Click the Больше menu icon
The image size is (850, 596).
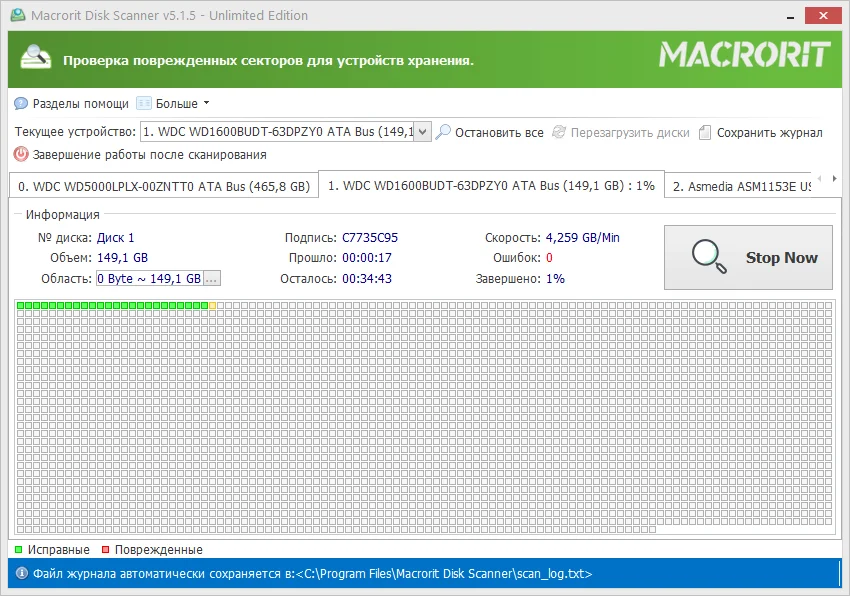tap(144, 104)
